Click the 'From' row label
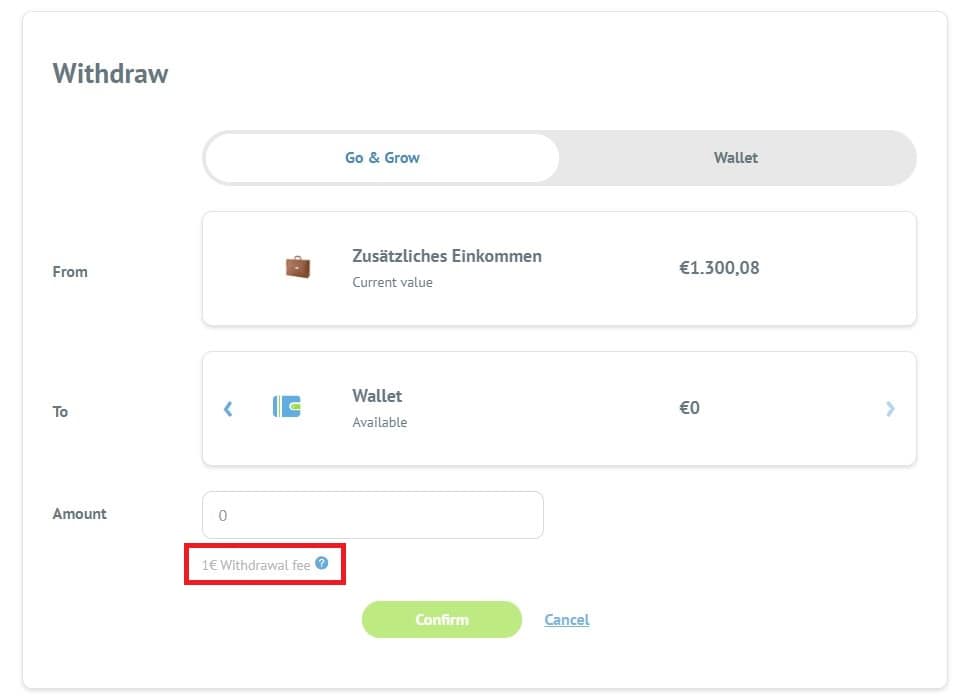Screen dimensions: 960x699 tap(70, 272)
